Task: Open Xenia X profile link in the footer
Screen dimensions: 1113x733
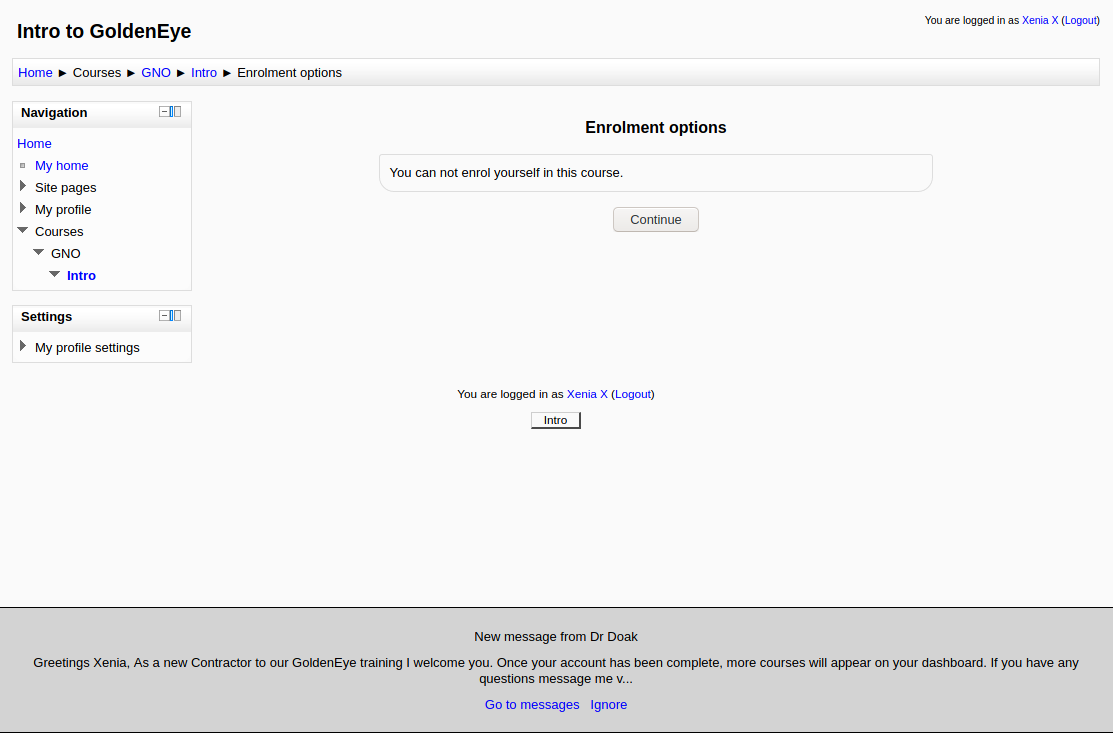Action: (587, 394)
